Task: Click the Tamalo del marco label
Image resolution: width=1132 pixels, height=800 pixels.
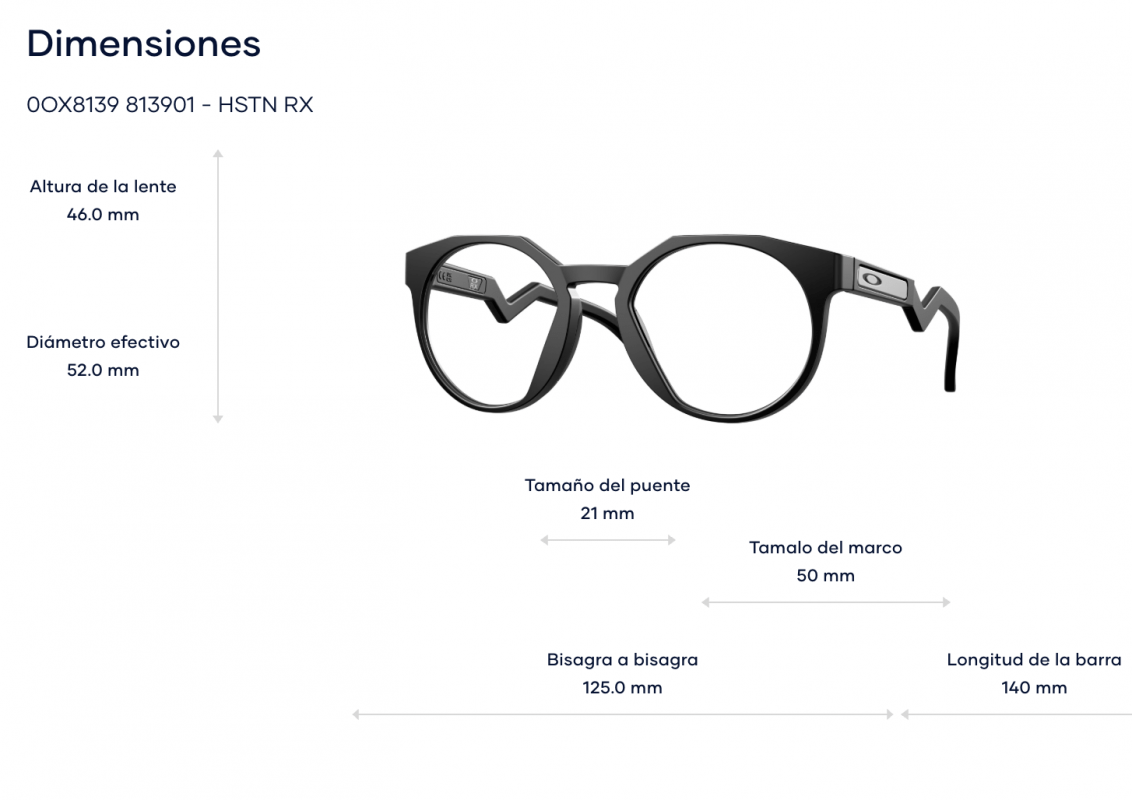Action: click(x=825, y=547)
